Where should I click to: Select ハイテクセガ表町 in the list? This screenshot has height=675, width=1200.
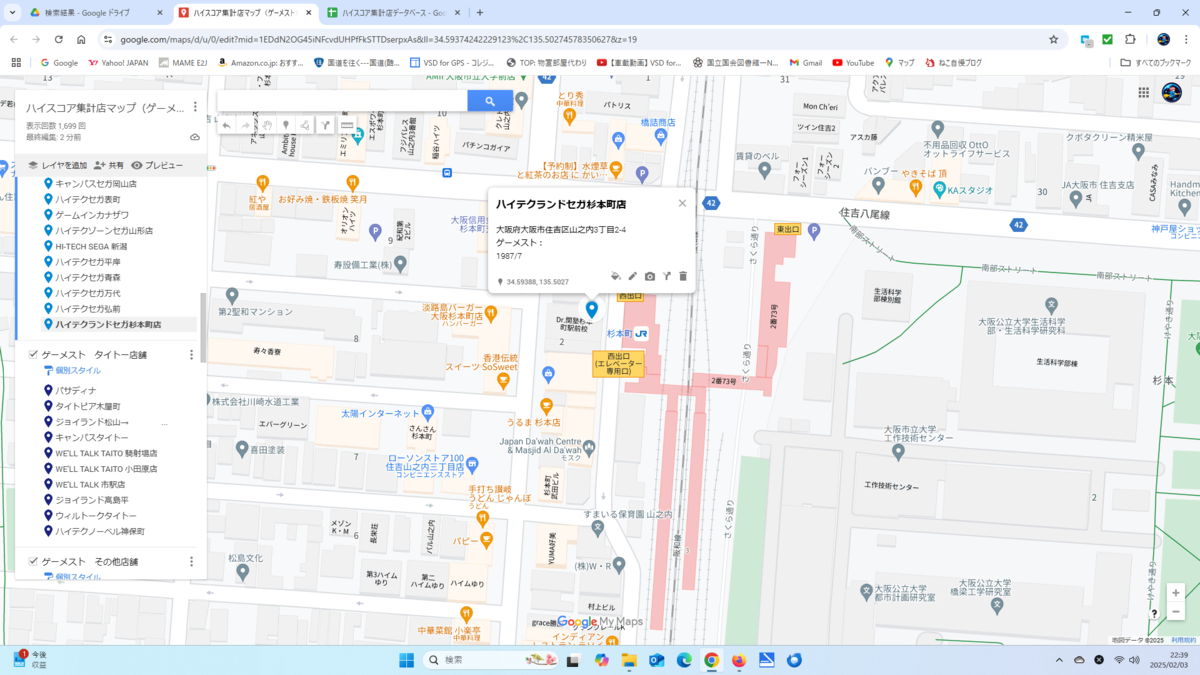tap(87, 199)
